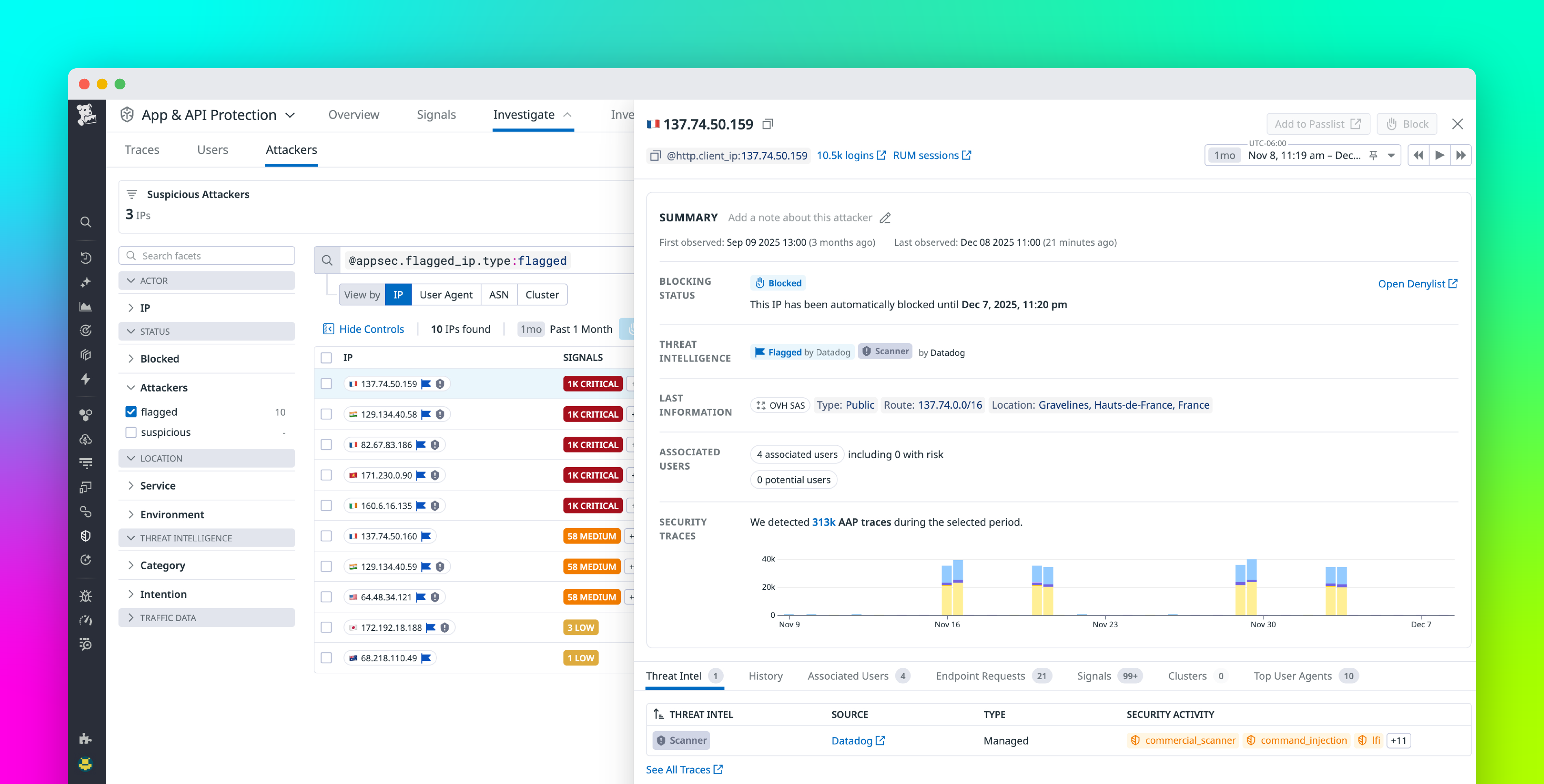Image resolution: width=1544 pixels, height=784 pixels.
Task: Uncheck the flagged attackers filter
Action: click(131, 412)
